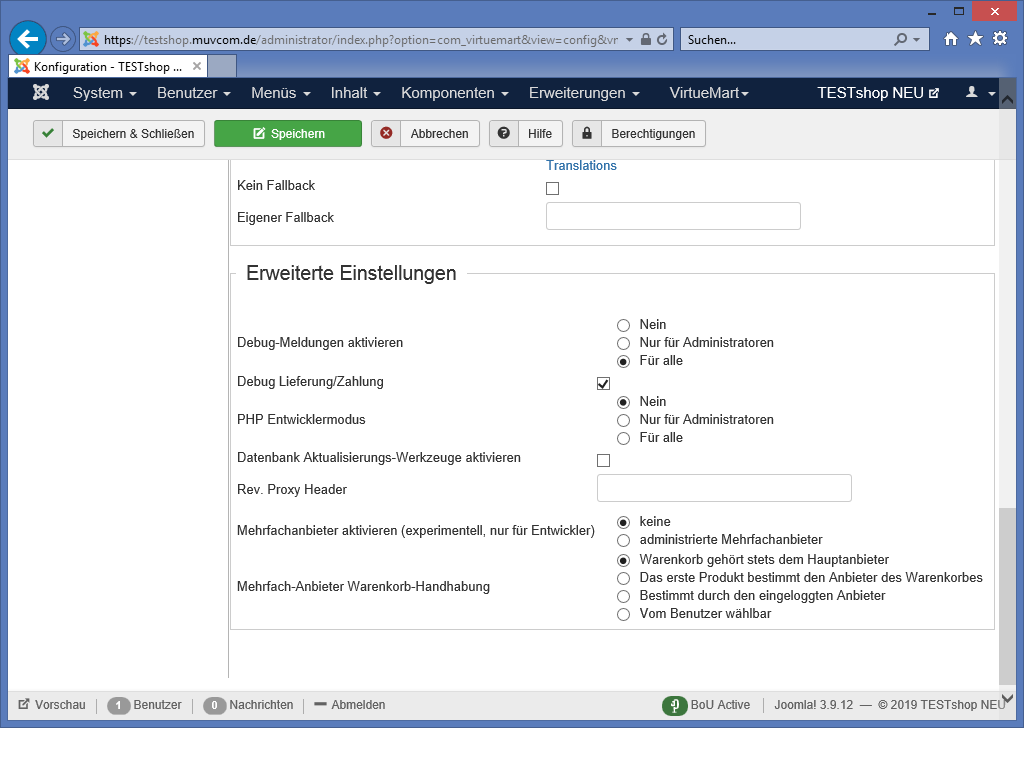1024x768 pixels.
Task: Click into the Rev. Proxy Header field
Action: [x=723, y=488]
